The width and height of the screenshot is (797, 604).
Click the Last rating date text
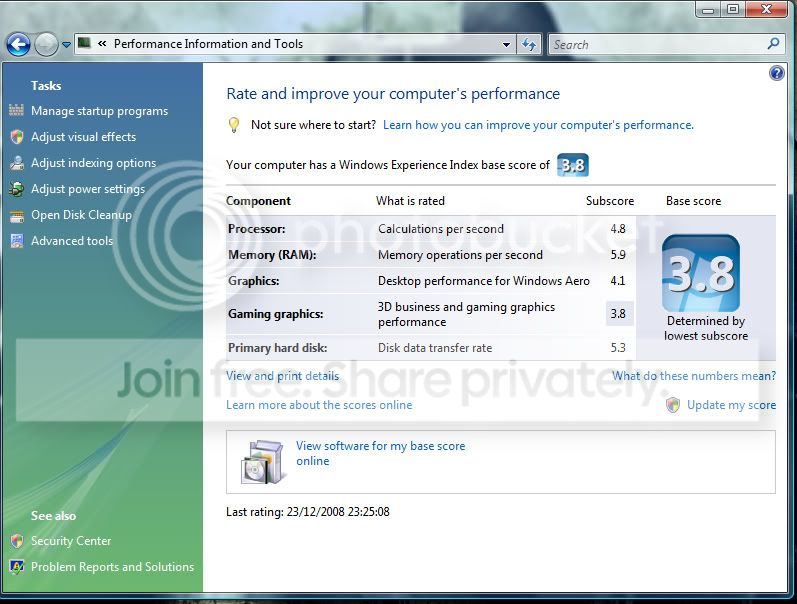pos(308,512)
